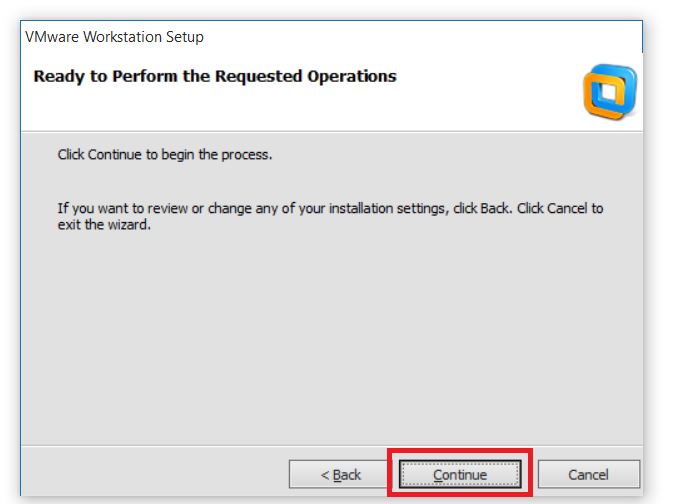This screenshot has width=678, height=504.
Task: Go back with the Back button
Action: 340,474
